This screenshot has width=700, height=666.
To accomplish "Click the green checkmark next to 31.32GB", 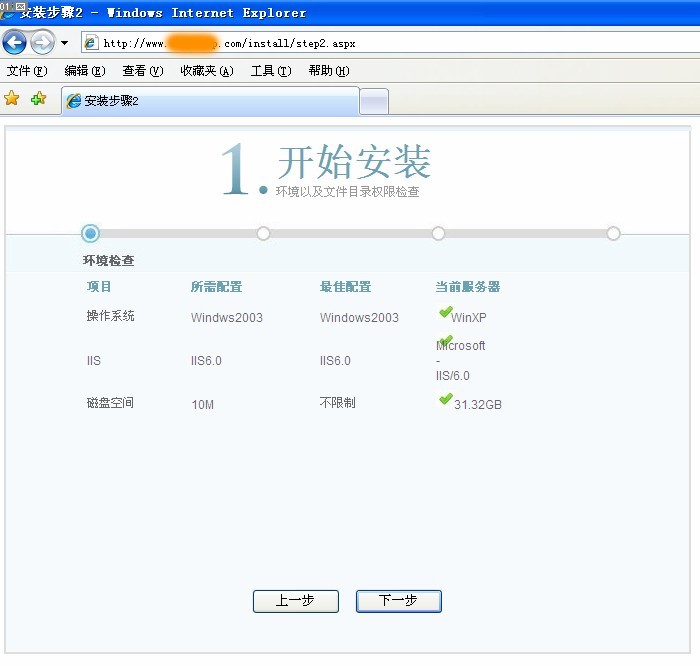I will (x=446, y=399).
